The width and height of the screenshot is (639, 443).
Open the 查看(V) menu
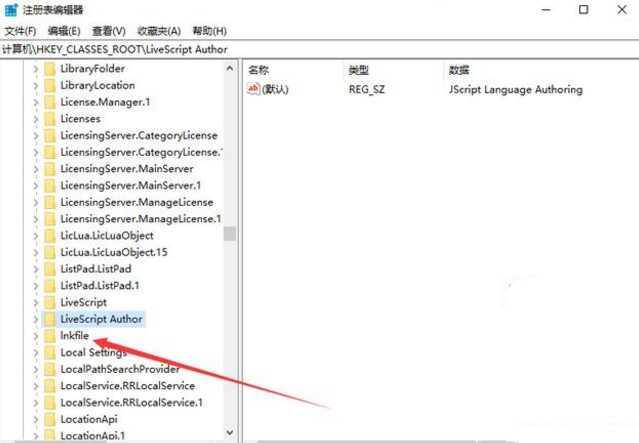tap(108, 31)
